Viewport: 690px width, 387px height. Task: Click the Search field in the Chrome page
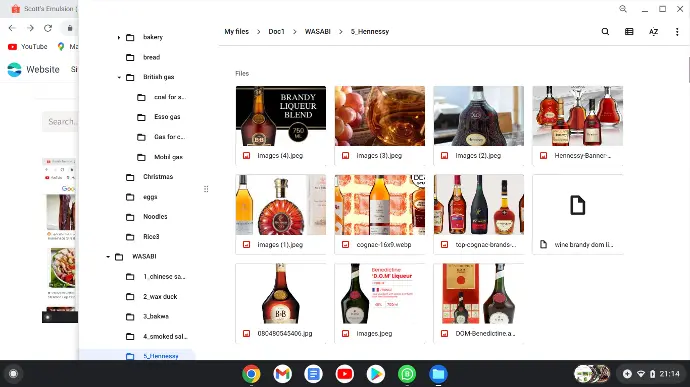[x=61, y=122]
